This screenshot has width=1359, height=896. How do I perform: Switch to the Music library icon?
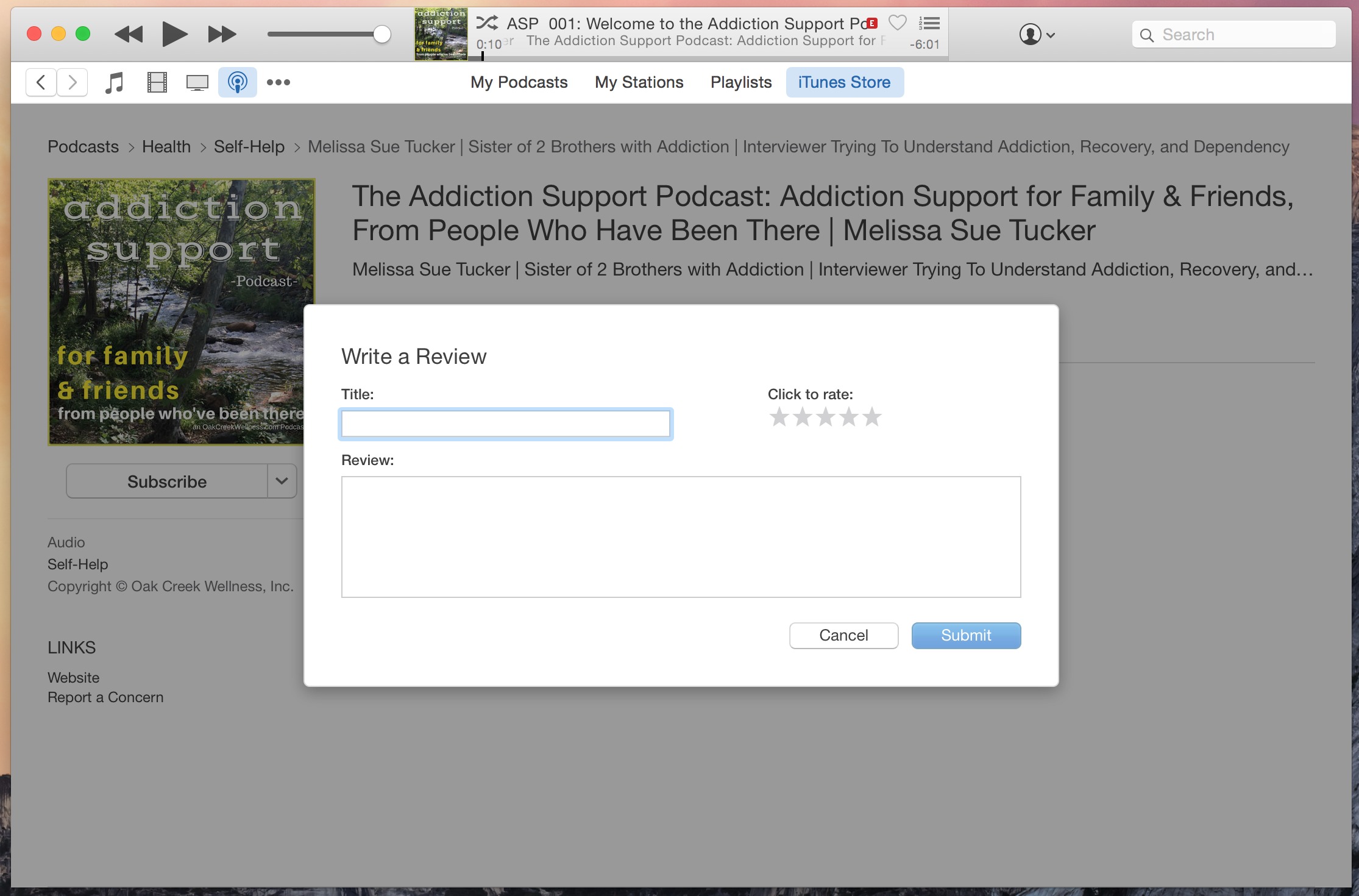pyautogui.click(x=114, y=82)
